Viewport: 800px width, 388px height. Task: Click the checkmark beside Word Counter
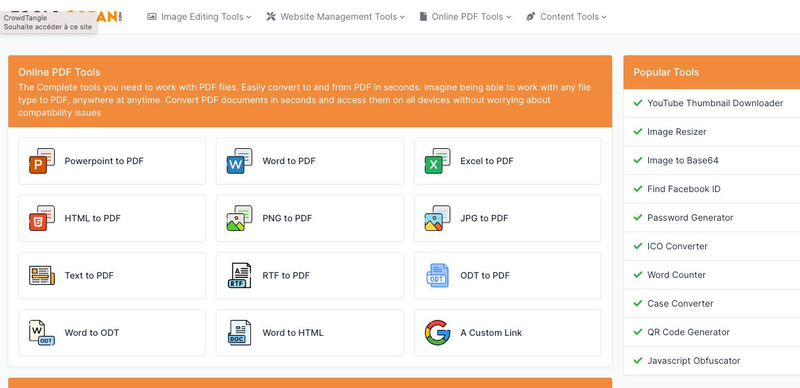point(637,275)
